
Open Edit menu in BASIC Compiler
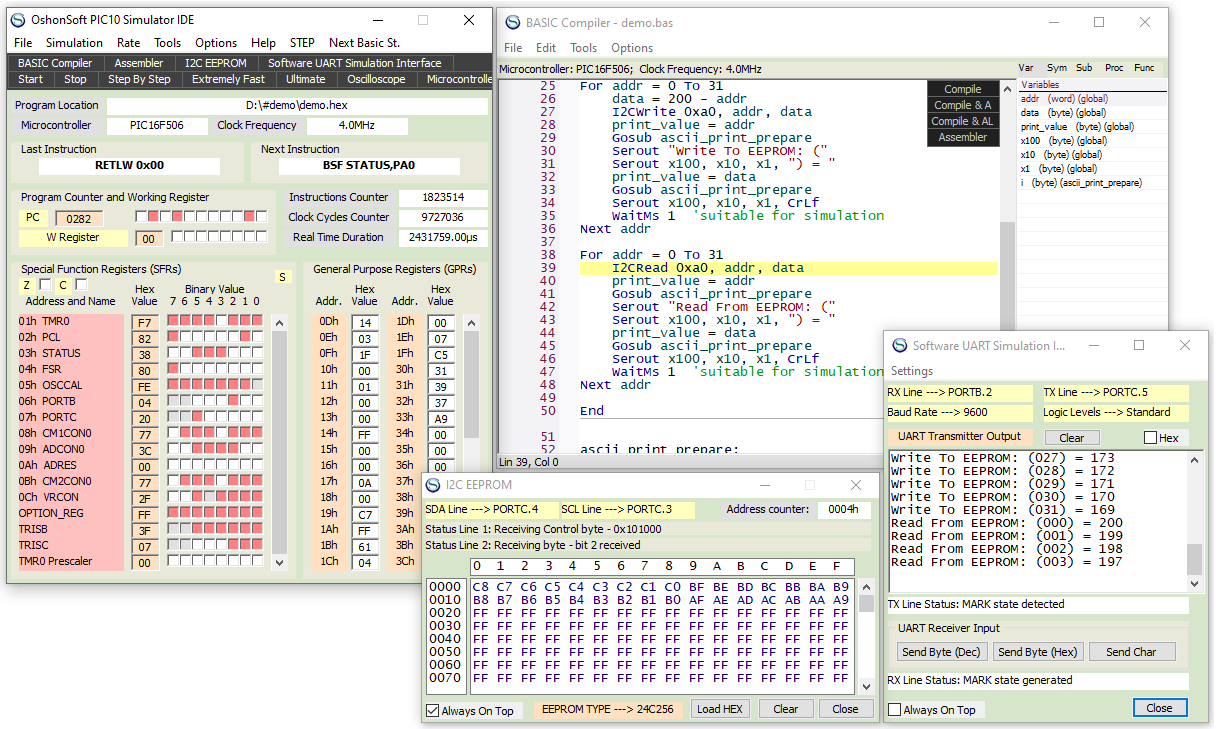tap(546, 48)
